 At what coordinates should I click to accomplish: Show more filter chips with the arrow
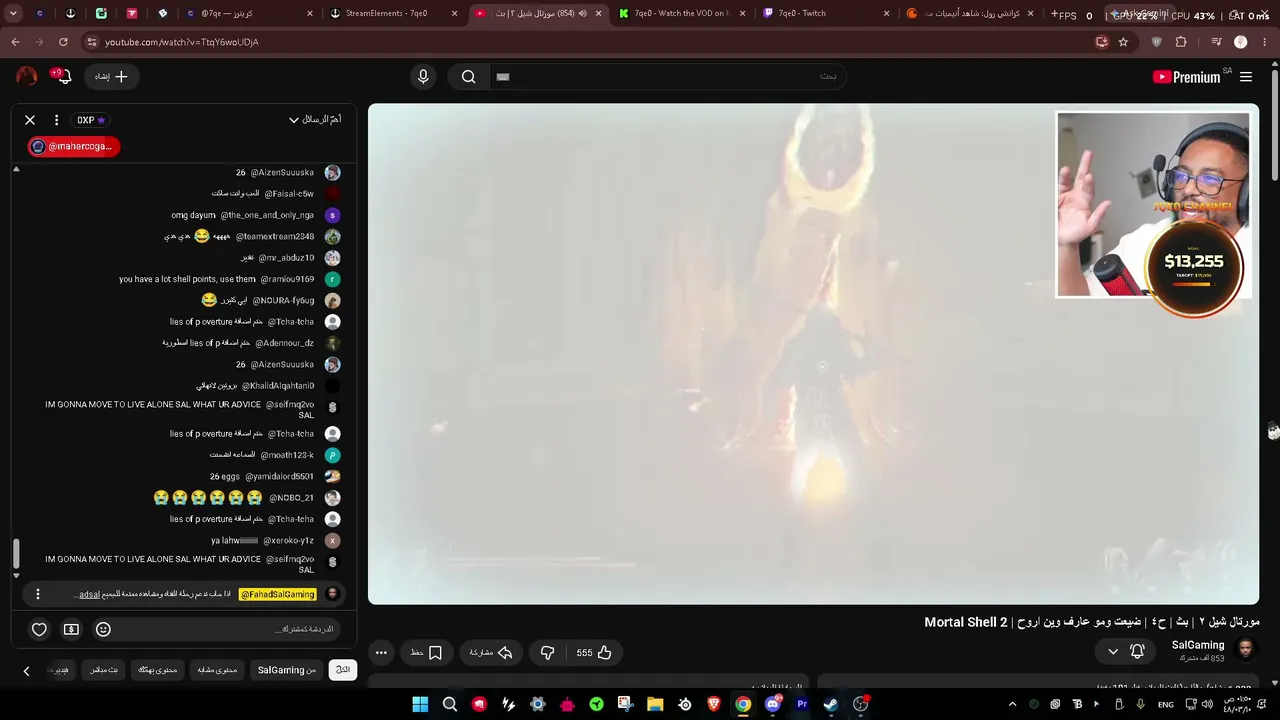click(26, 671)
